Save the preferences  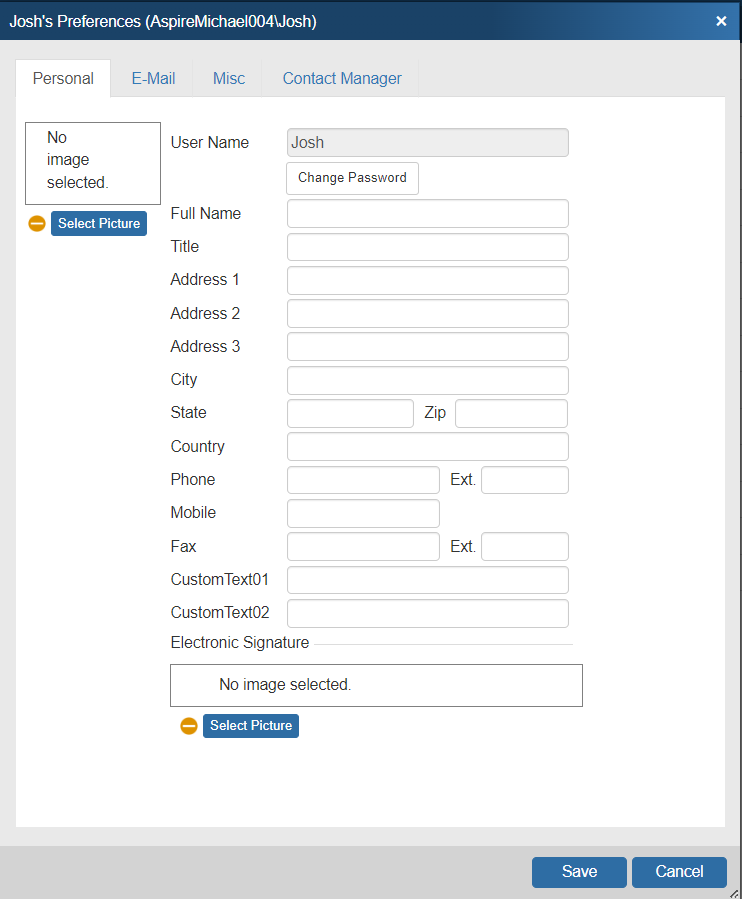pos(579,872)
